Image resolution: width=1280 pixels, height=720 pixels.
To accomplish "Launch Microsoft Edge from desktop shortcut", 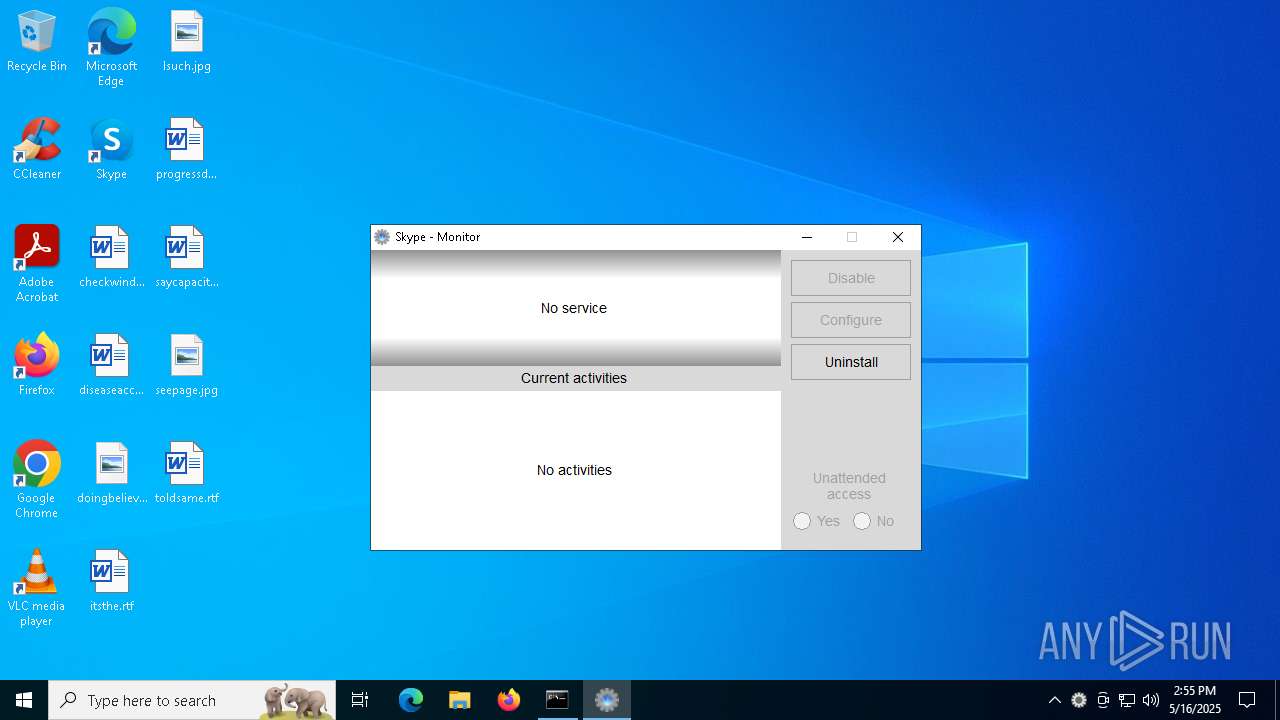I will pos(111,47).
